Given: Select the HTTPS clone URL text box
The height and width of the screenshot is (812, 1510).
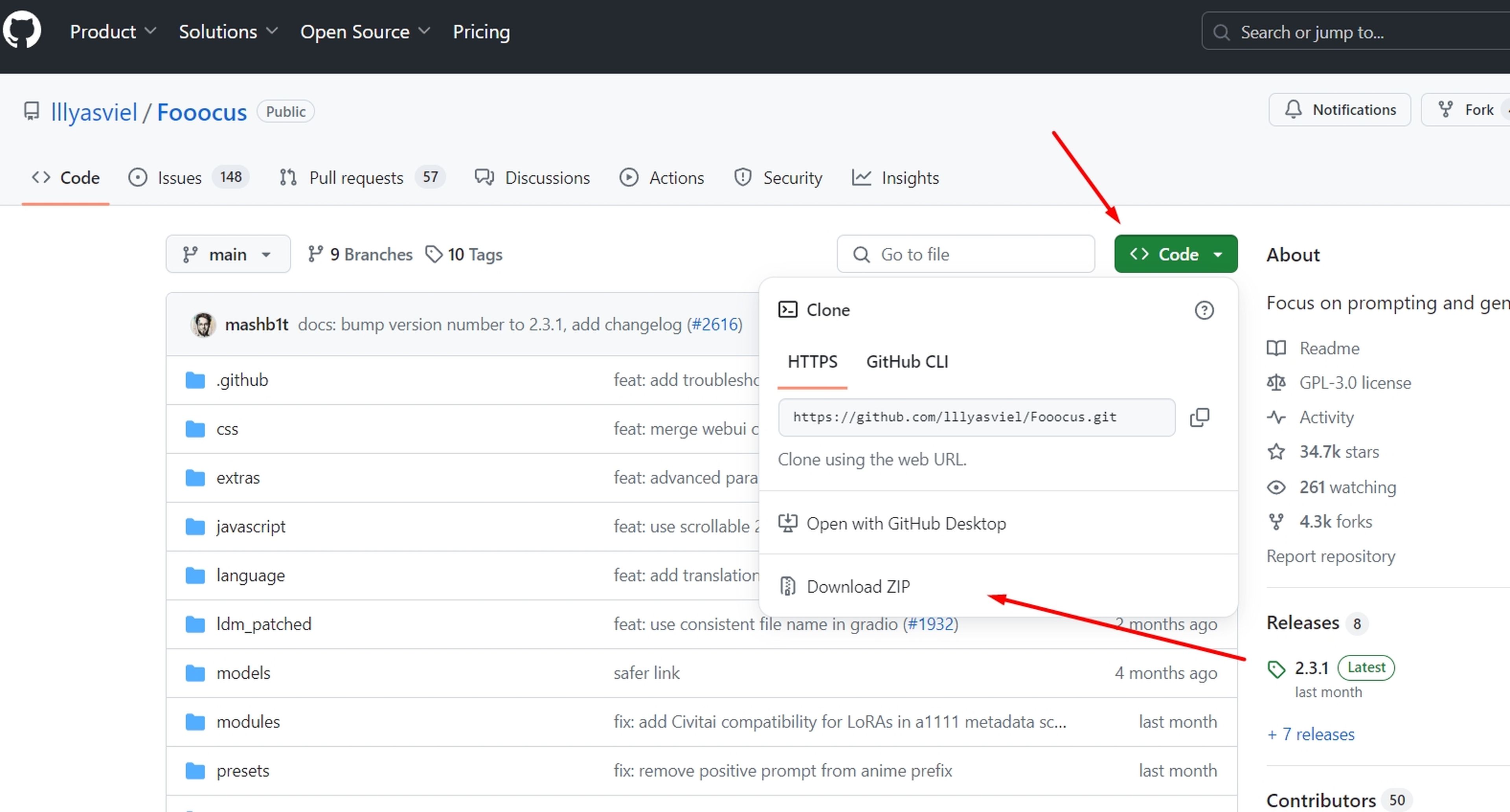Looking at the screenshot, I should tap(976, 418).
